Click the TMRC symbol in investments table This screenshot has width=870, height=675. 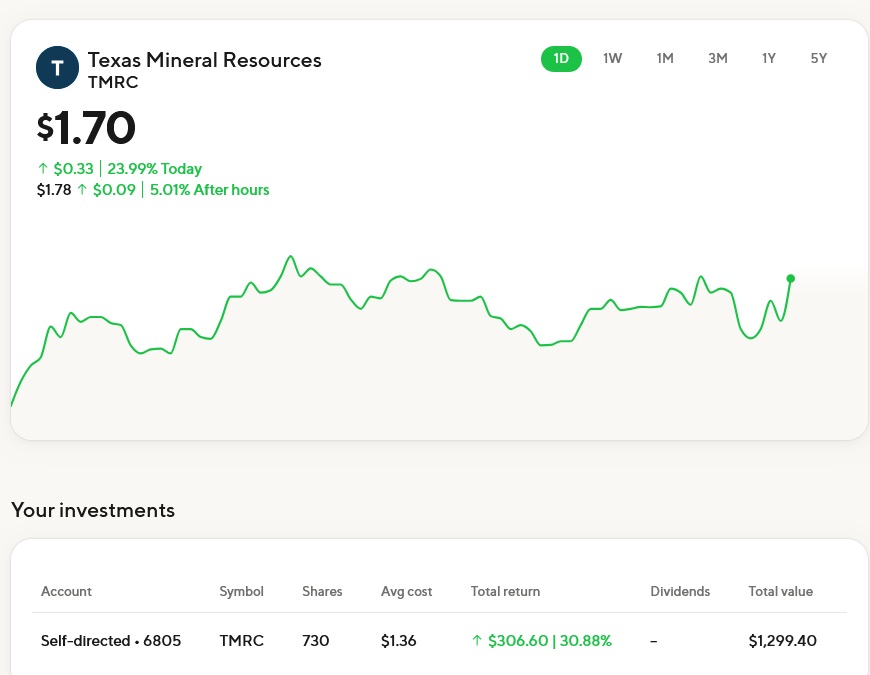click(x=241, y=640)
